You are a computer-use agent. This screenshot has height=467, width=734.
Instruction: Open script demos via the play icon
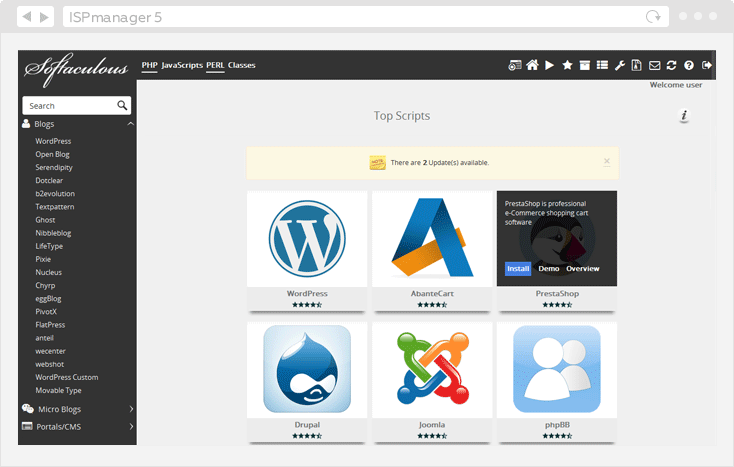550,66
